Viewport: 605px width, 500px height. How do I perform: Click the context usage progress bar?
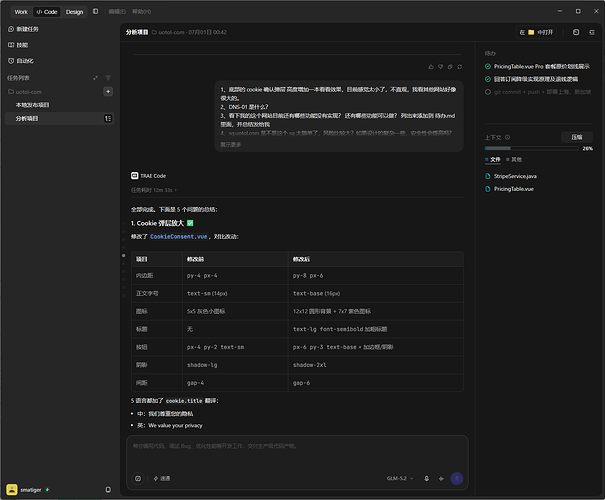[531, 148]
